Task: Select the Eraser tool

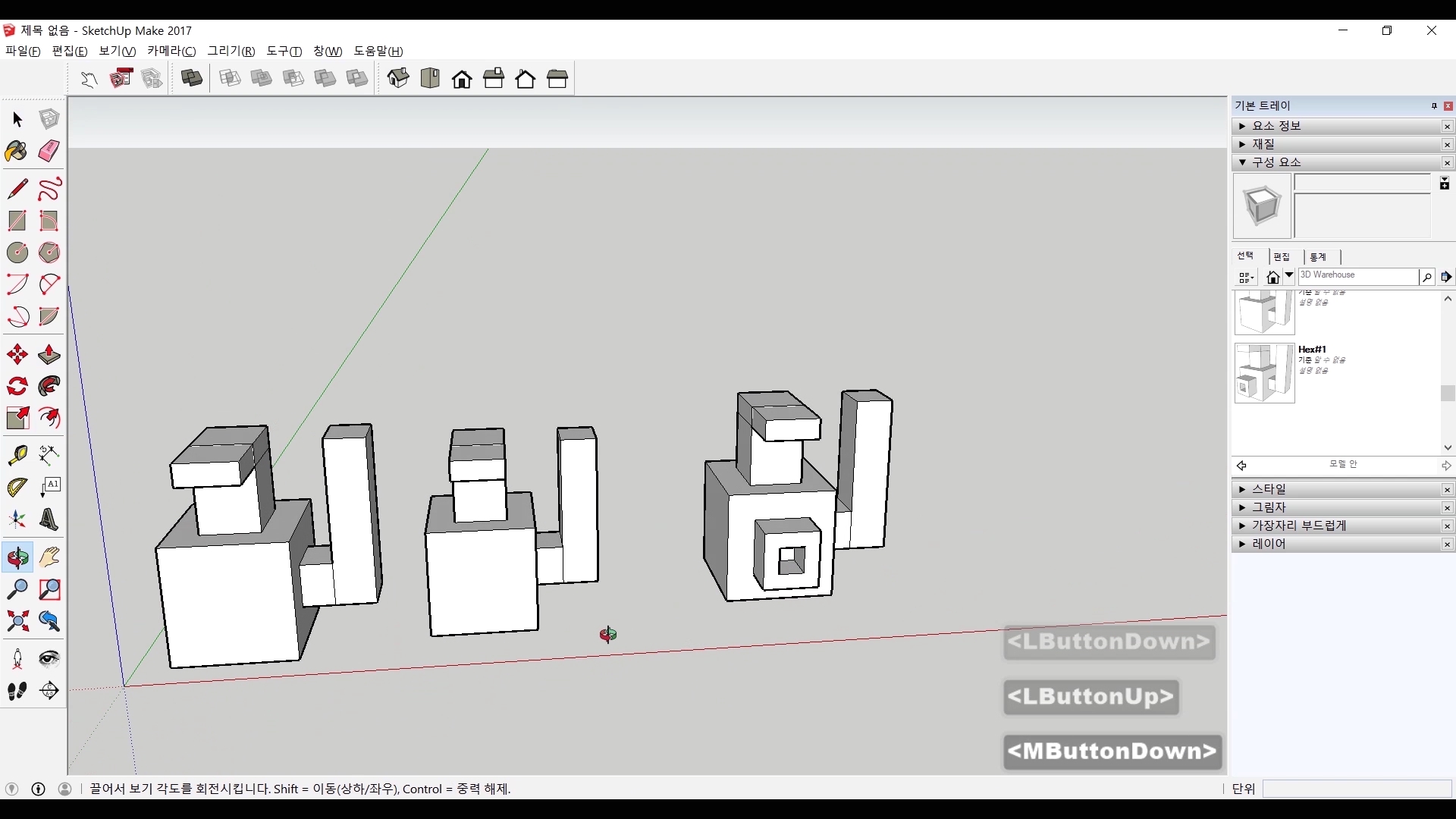Action: point(49,151)
